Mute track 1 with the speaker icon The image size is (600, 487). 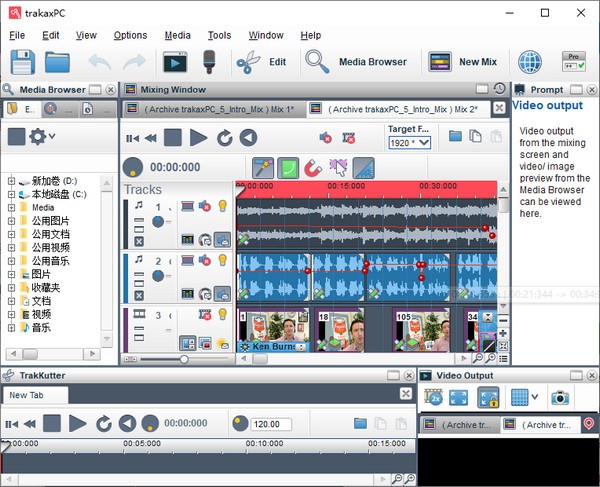click(204, 206)
